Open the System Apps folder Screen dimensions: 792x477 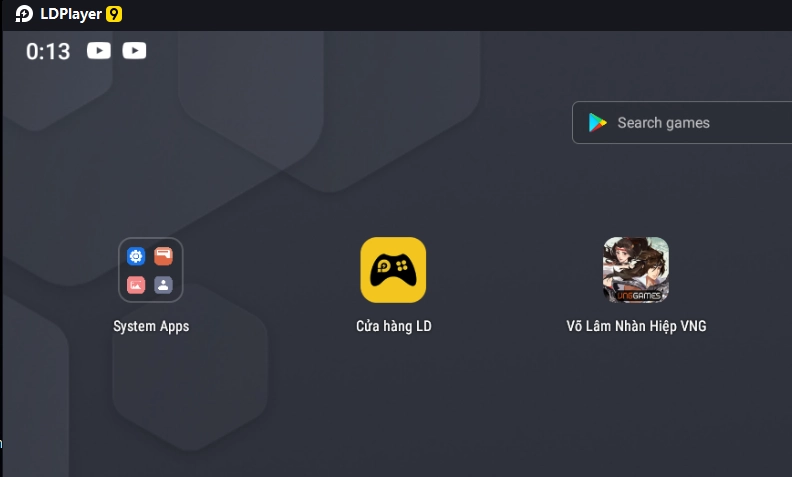click(x=151, y=270)
